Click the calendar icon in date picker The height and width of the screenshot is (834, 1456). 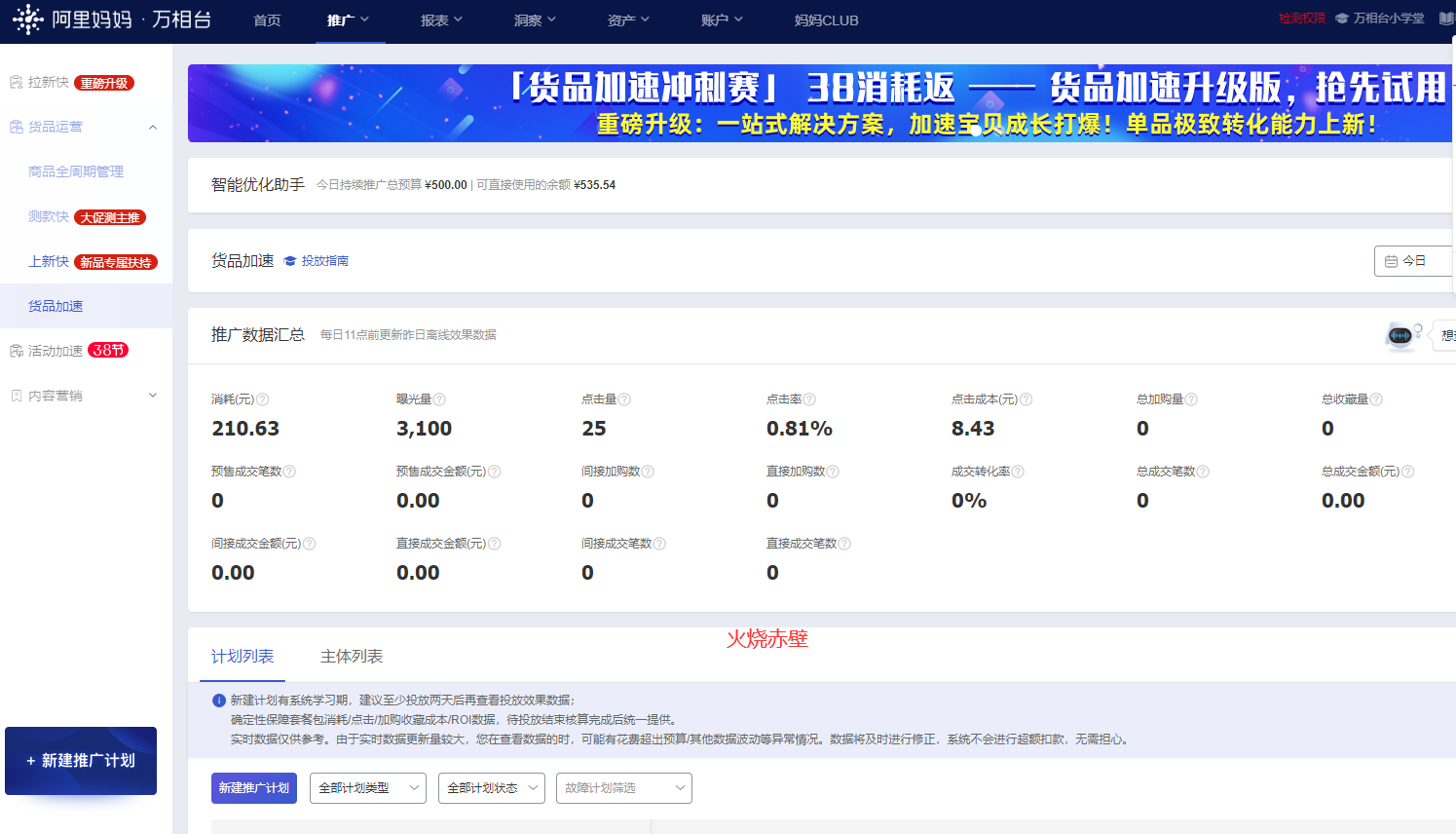click(x=1391, y=261)
